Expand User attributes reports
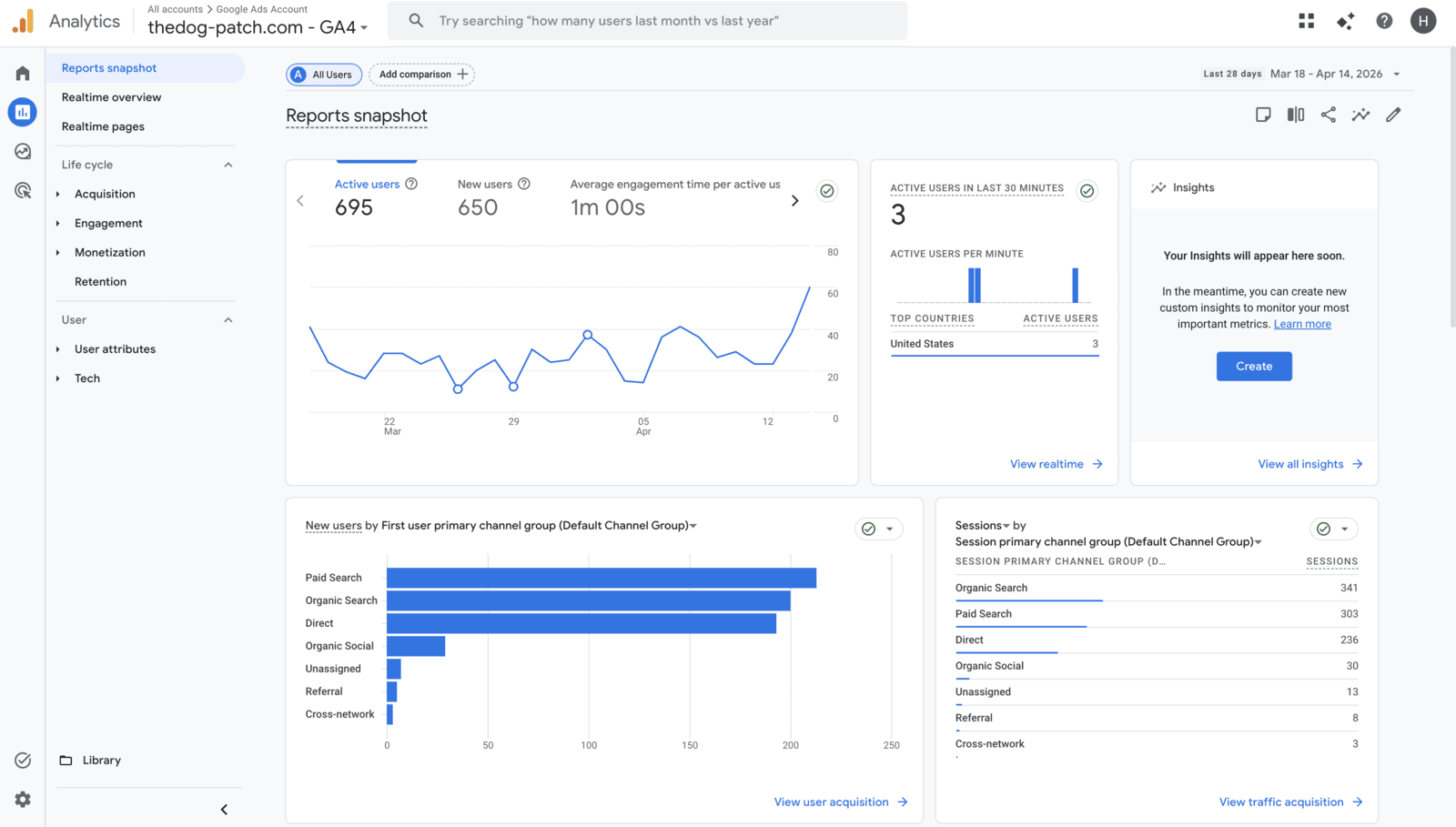The height and width of the screenshot is (827, 1456). 58,349
